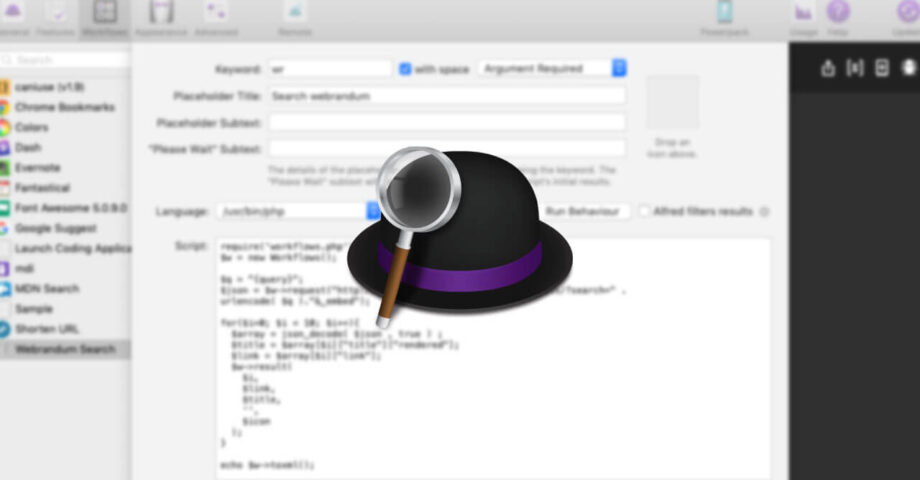Image resolution: width=920 pixels, height=480 pixels.
Task: Click the Font Awesome workflow icon
Action: point(4,208)
